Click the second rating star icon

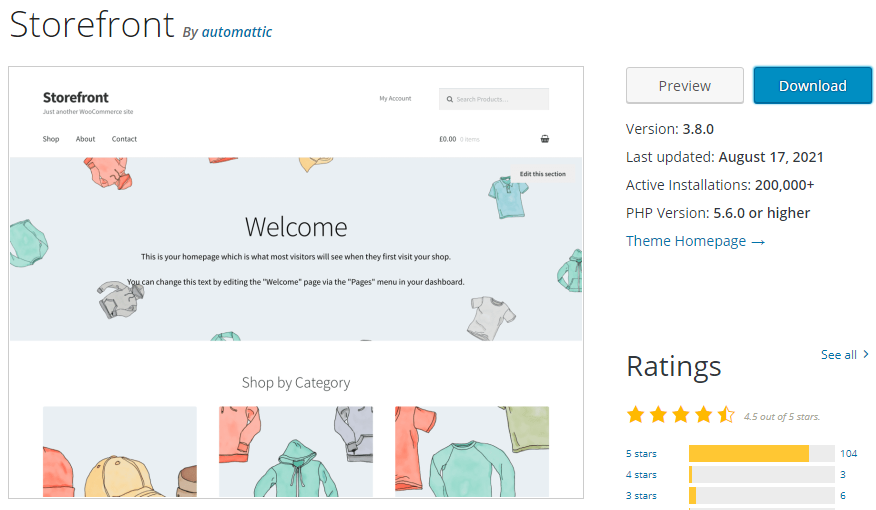point(658,414)
